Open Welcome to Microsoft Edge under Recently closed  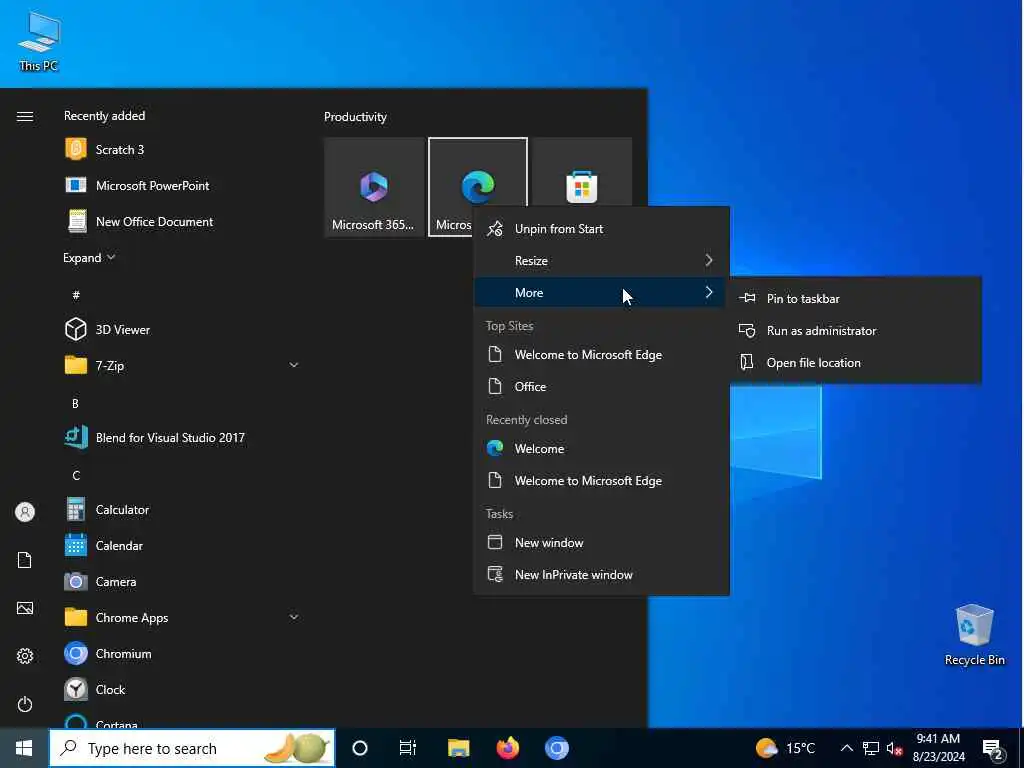601,481
